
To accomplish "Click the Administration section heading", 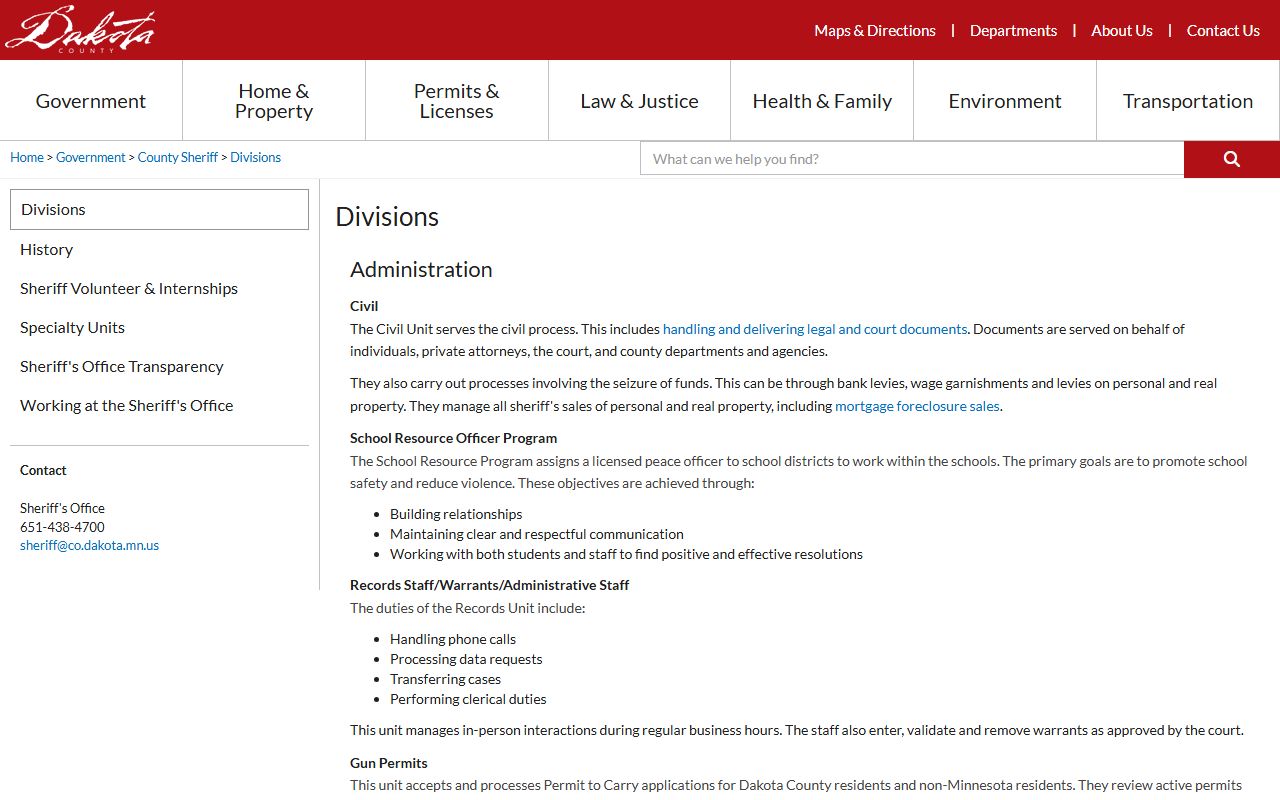I will point(421,269).
